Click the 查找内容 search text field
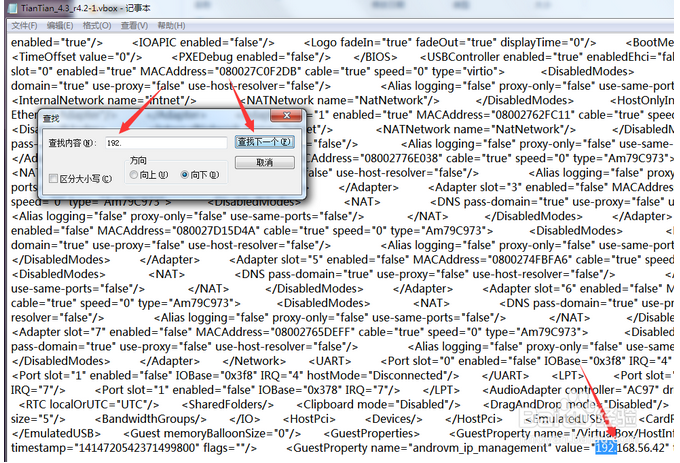Image resolution: width=680 pixels, height=463 pixels. click(166, 143)
